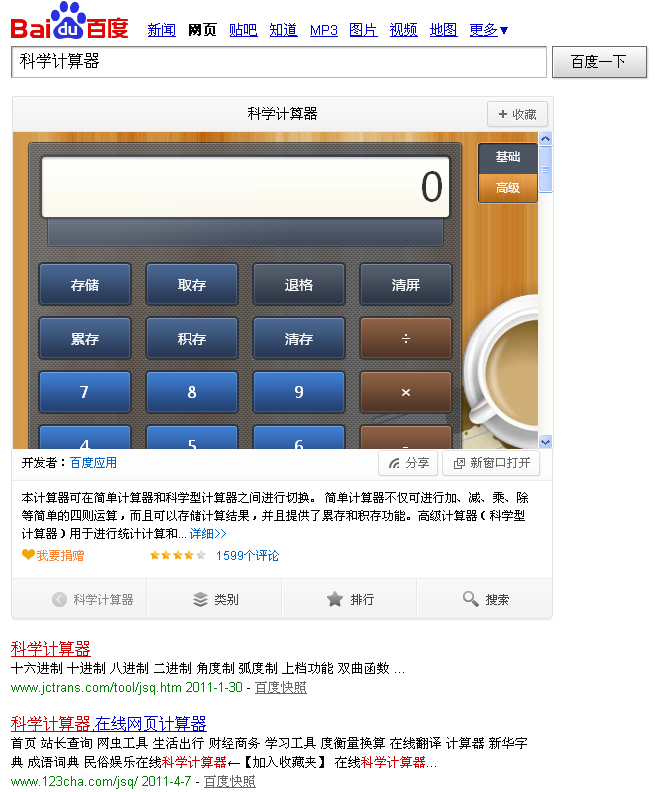
Task: Click the 收藏 favorite button
Action: 517,115
